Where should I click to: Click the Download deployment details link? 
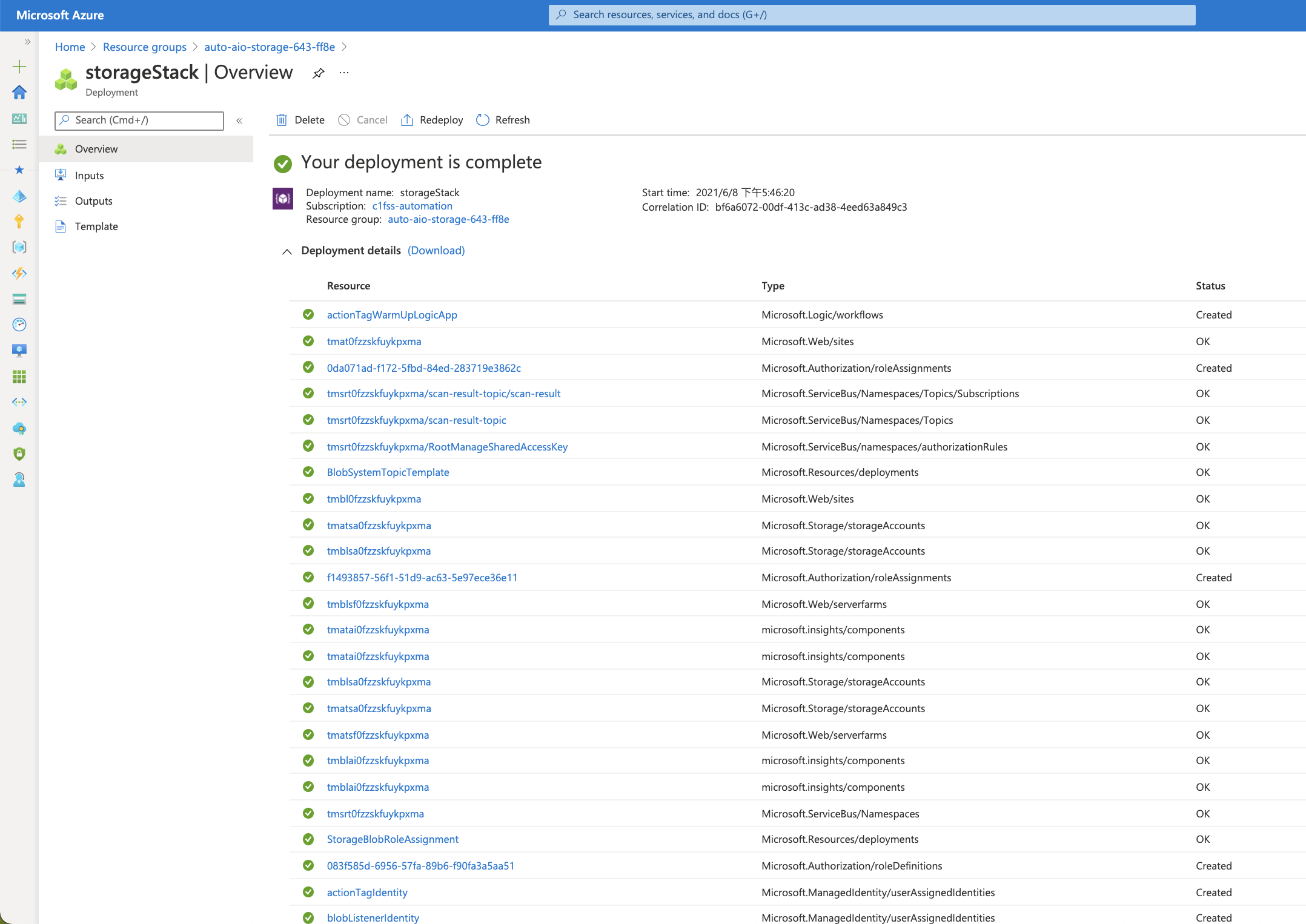click(x=436, y=251)
